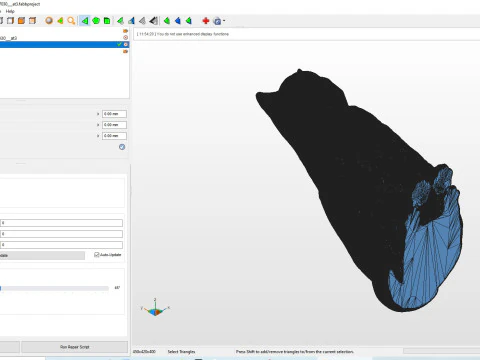Image resolution: width=480 pixels, height=360 pixels.
Task: Choose the green pentagon Select Surfaces tool
Action: point(96,21)
